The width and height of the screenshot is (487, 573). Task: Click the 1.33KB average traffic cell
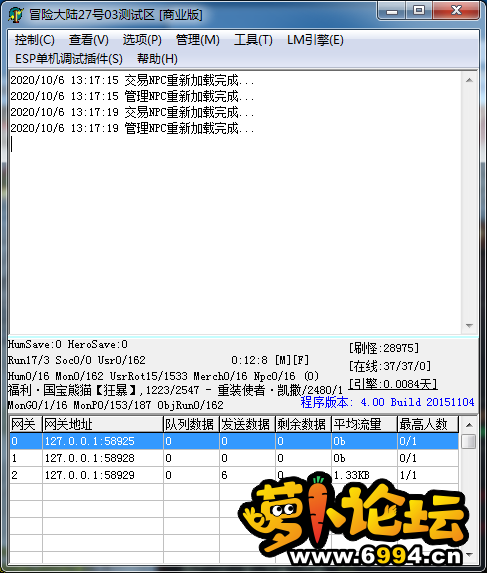click(x=364, y=475)
